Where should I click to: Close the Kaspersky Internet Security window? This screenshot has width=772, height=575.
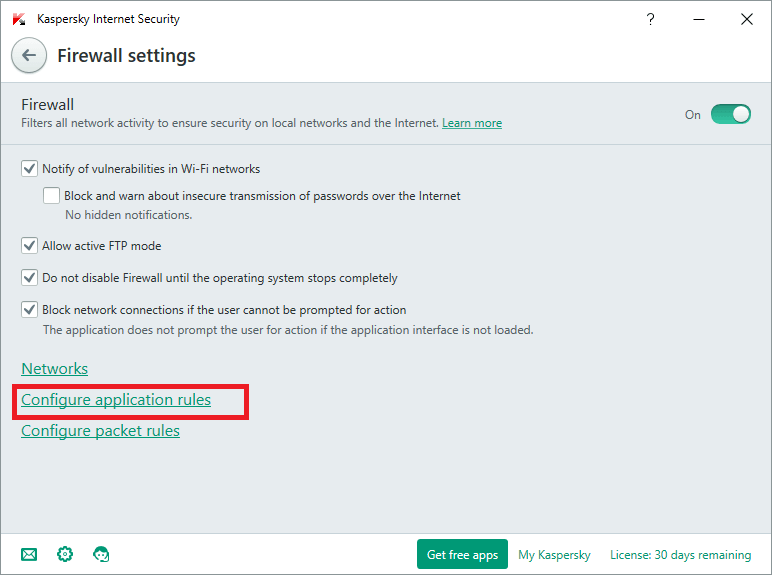(746, 19)
